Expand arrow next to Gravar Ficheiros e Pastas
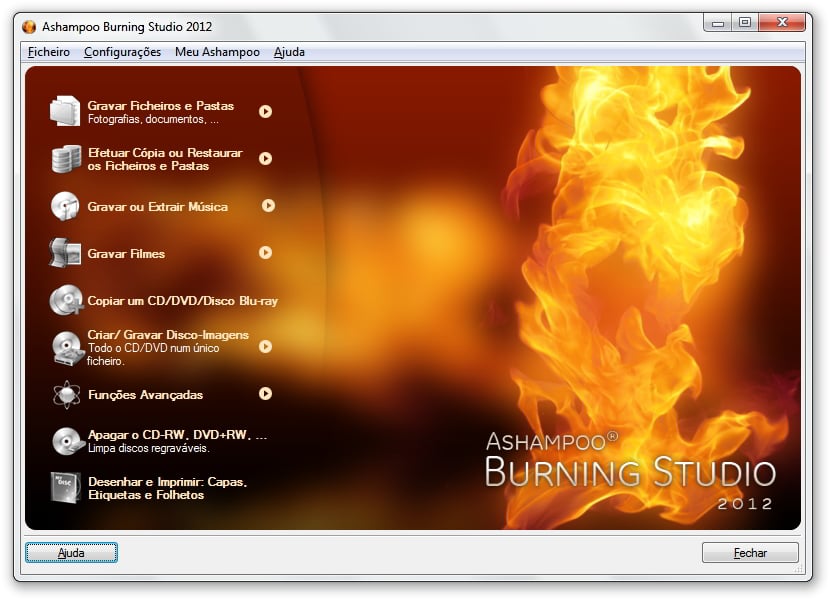The height and width of the screenshot is (601, 830). coord(265,111)
